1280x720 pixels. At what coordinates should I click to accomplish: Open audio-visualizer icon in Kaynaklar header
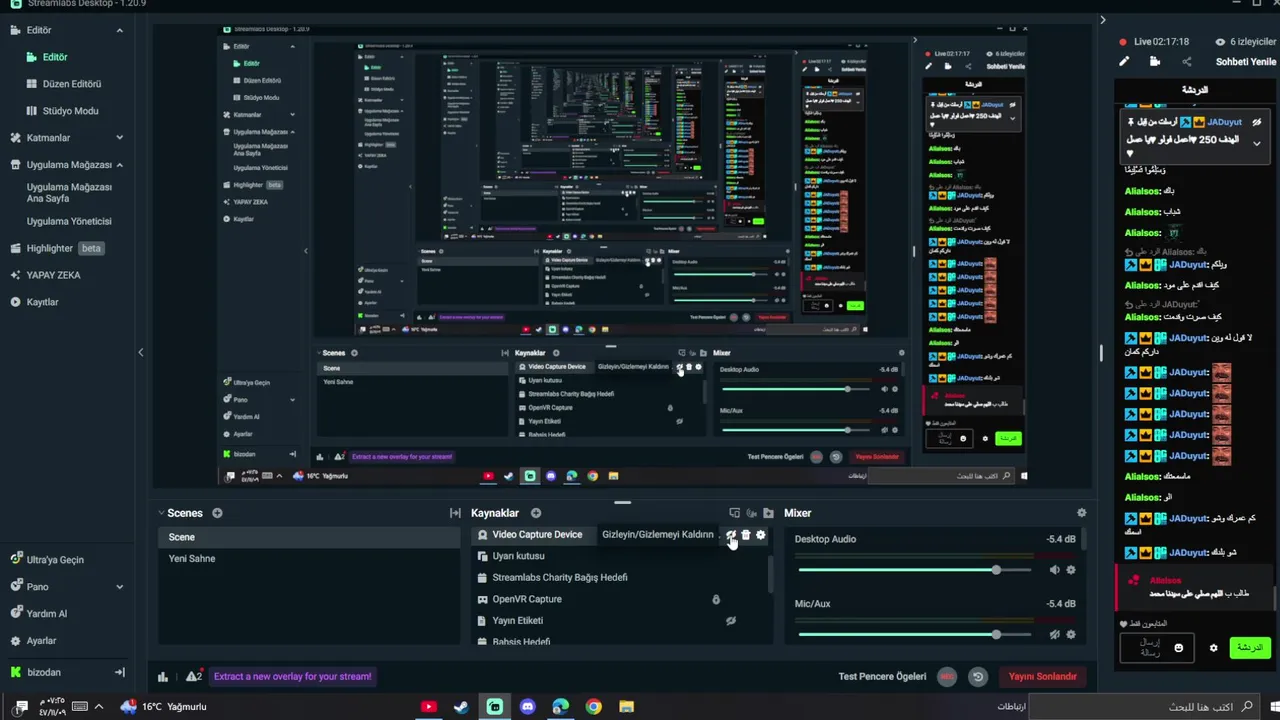click(x=752, y=513)
